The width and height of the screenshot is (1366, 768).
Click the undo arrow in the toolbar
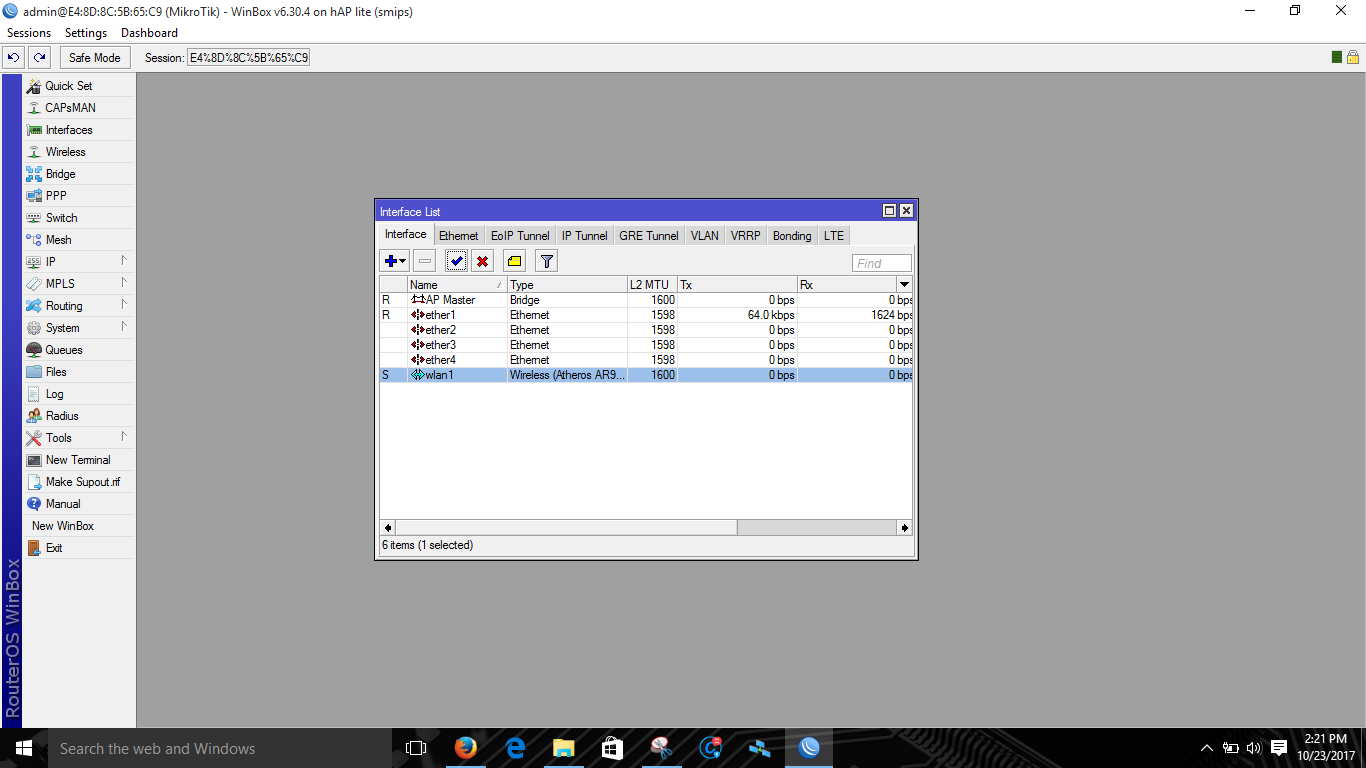pos(13,57)
